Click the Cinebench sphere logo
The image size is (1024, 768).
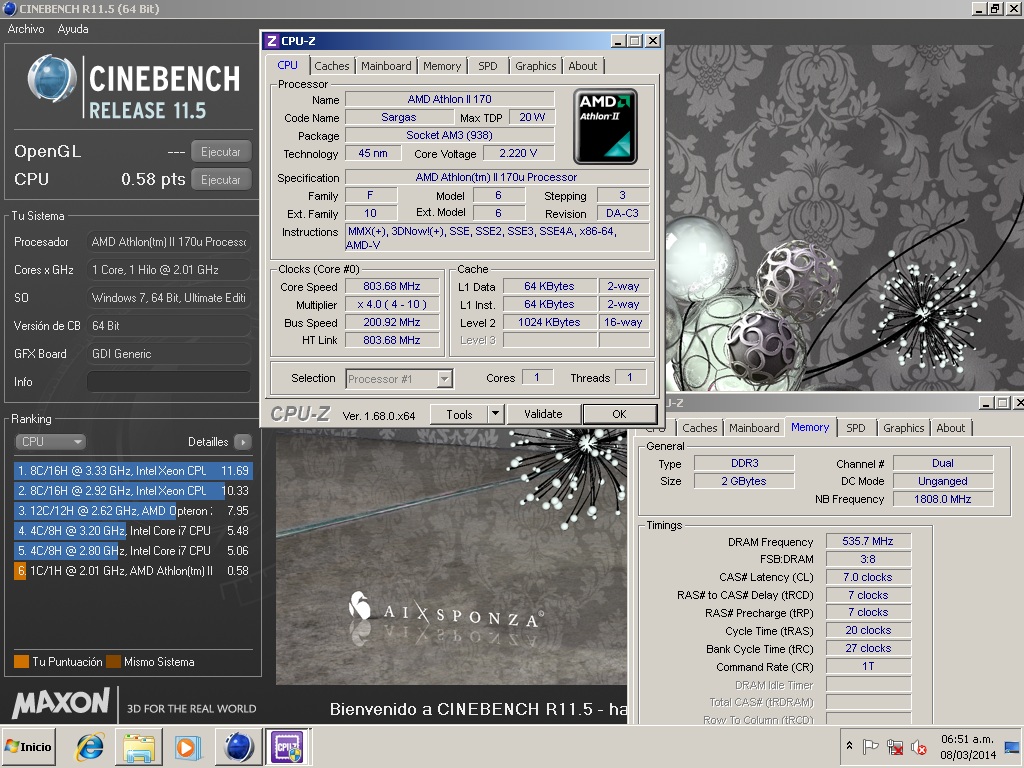point(52,78)
